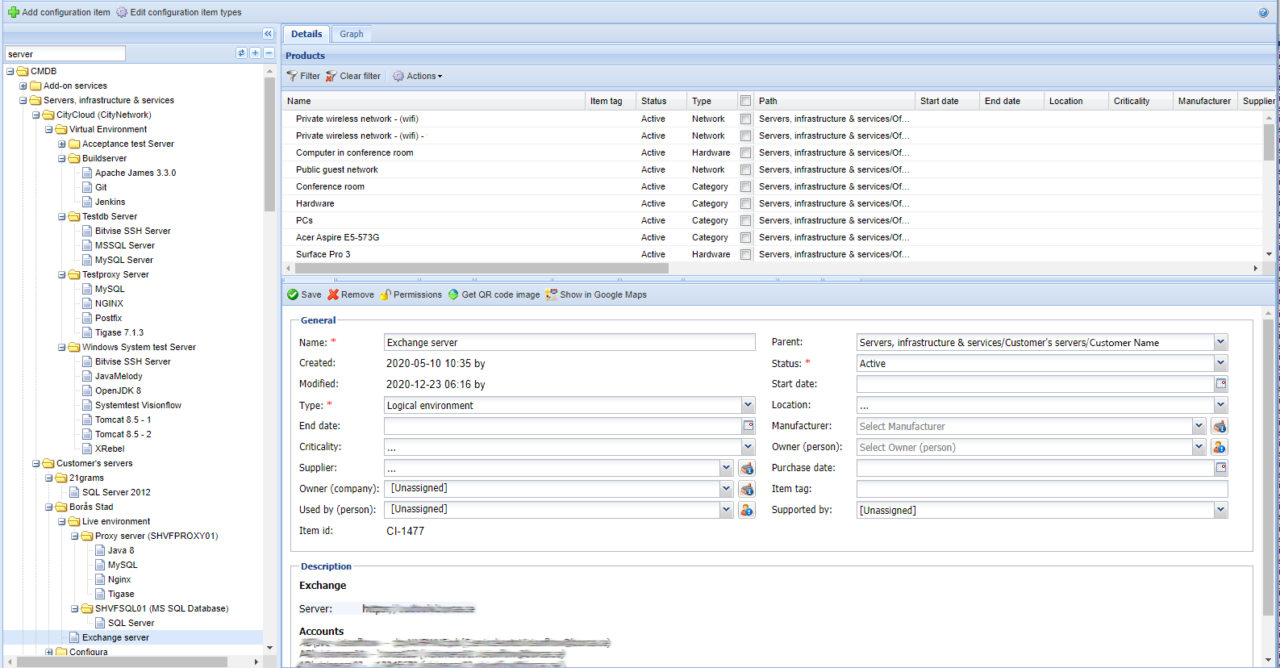Screen dimensions: 1280x668
Task: Click the search field containing 'server'
Action: (x=65, y=53)
